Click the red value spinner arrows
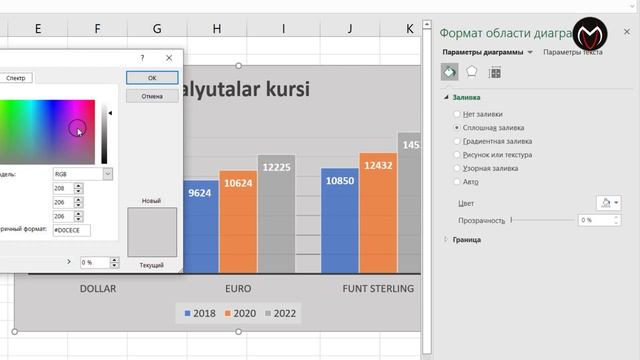The height and width of the screenshot is (360, 640). point(78,189)
